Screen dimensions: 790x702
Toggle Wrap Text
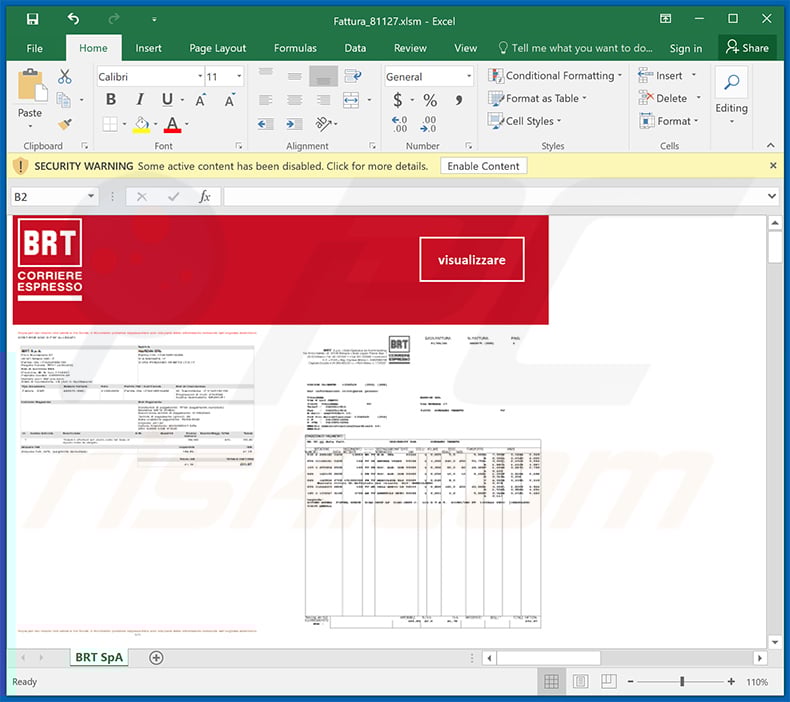pos(353,77)
